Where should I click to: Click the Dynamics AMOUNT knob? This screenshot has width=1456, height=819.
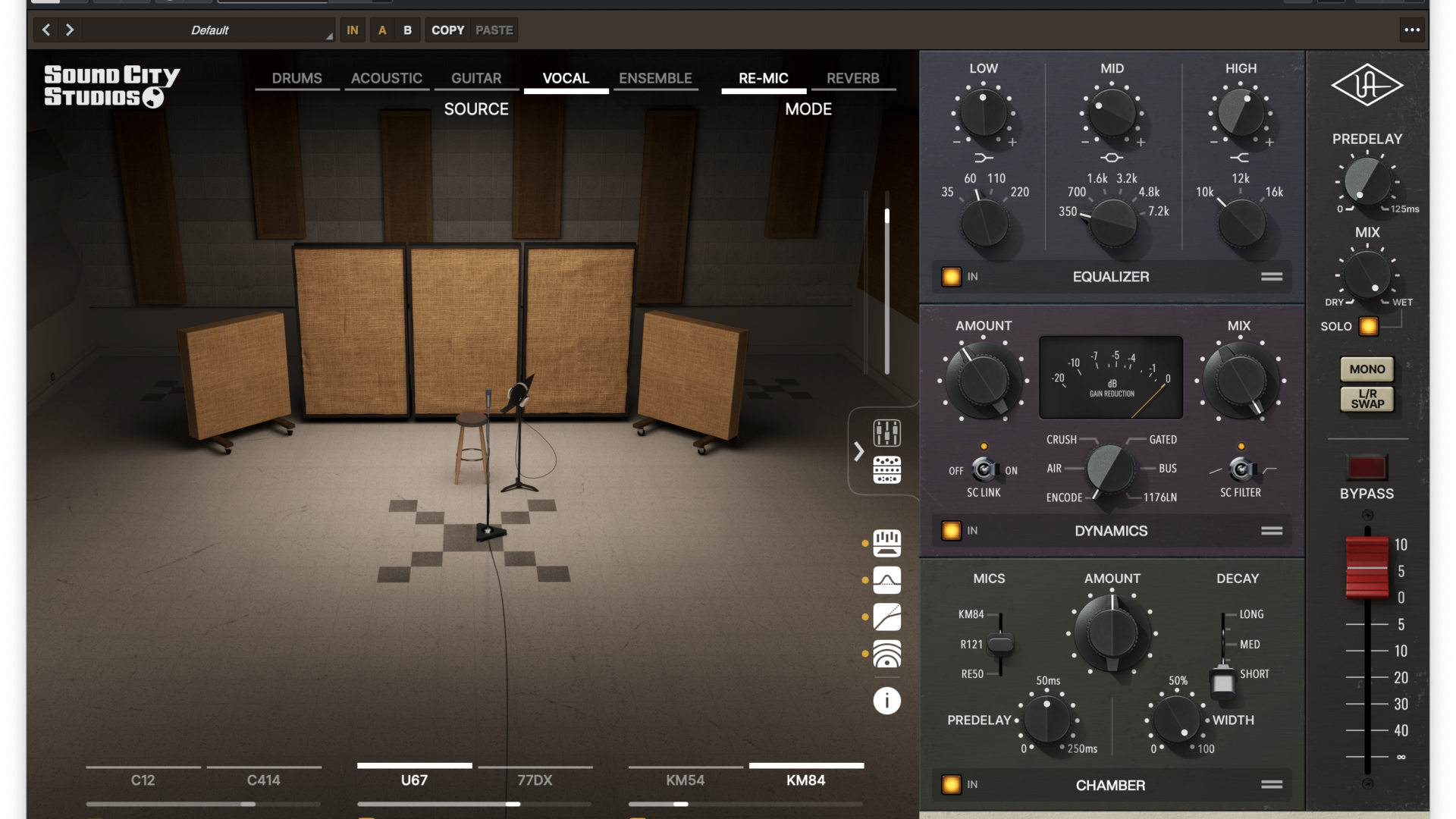984,381
